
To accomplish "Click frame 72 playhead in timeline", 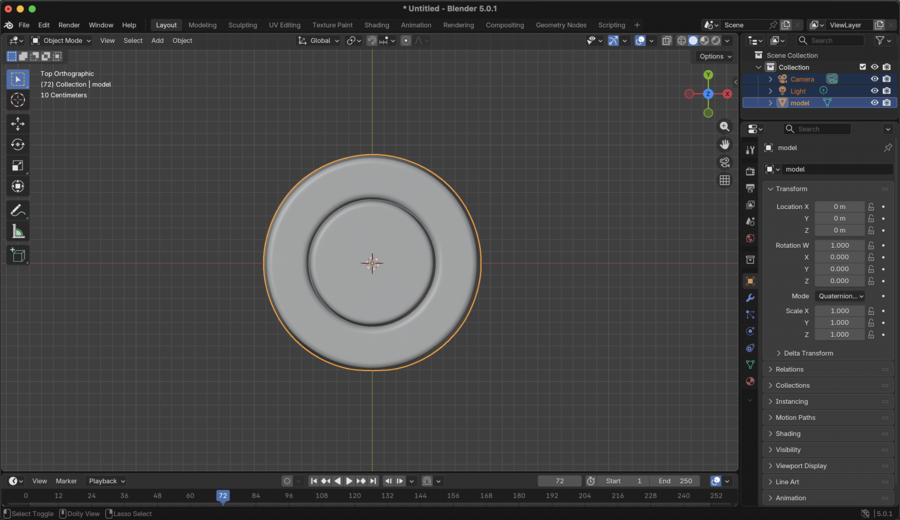I will point(223,495).
